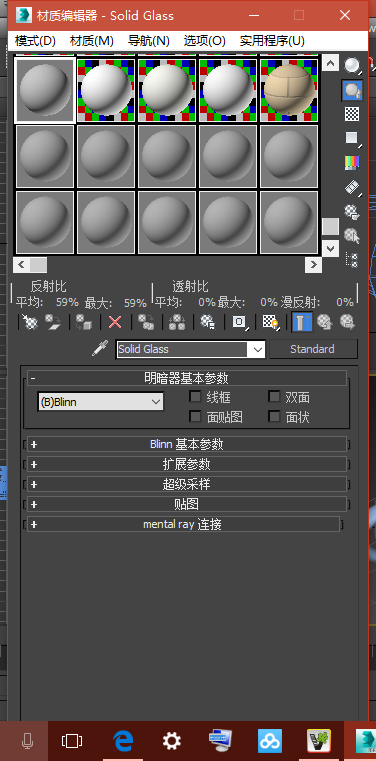Image resolution: width=376 pixels, height=761 pixels.
Task: Click the Make Material Copy icon
Action: (x=146, y=322)
